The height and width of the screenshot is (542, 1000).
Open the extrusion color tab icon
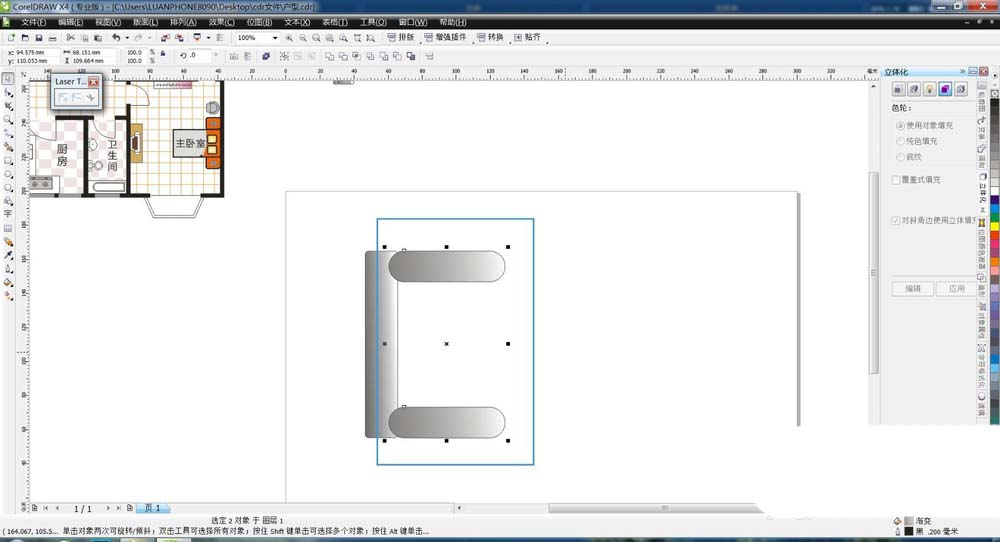[x=945, y=89]
